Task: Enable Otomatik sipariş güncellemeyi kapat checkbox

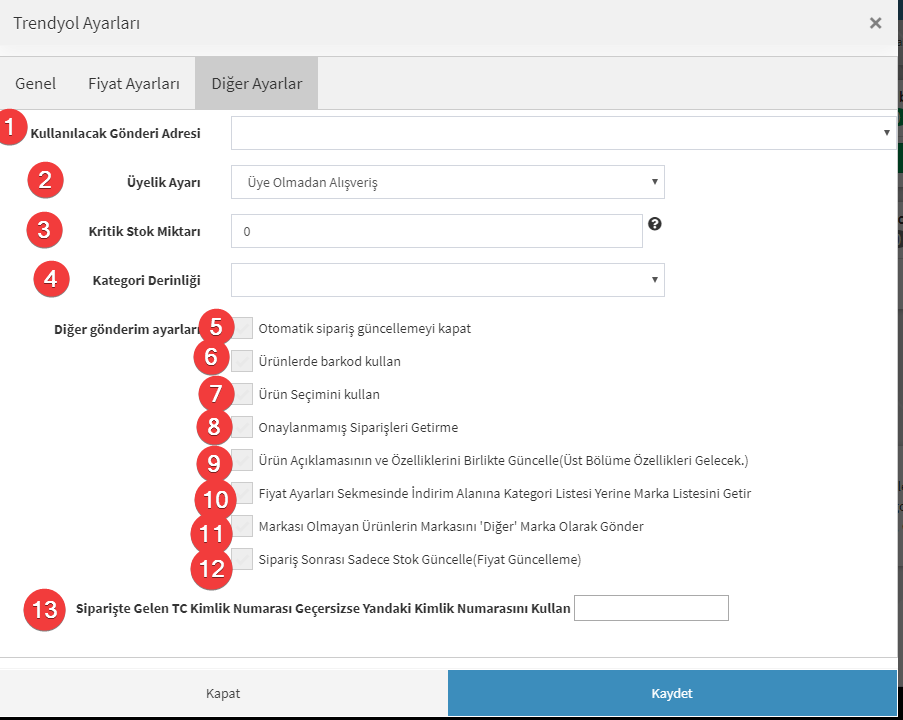Action: tap(242, 328)
